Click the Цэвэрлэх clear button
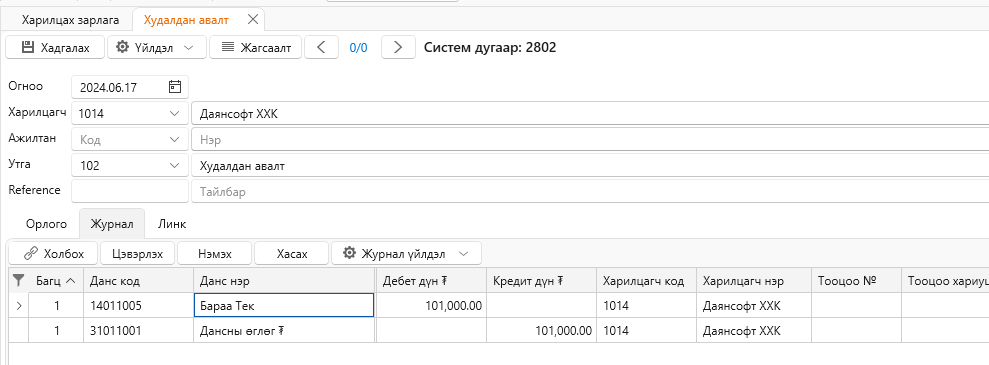The height and width of the screenshot is (365, 989). click(138, 253)
